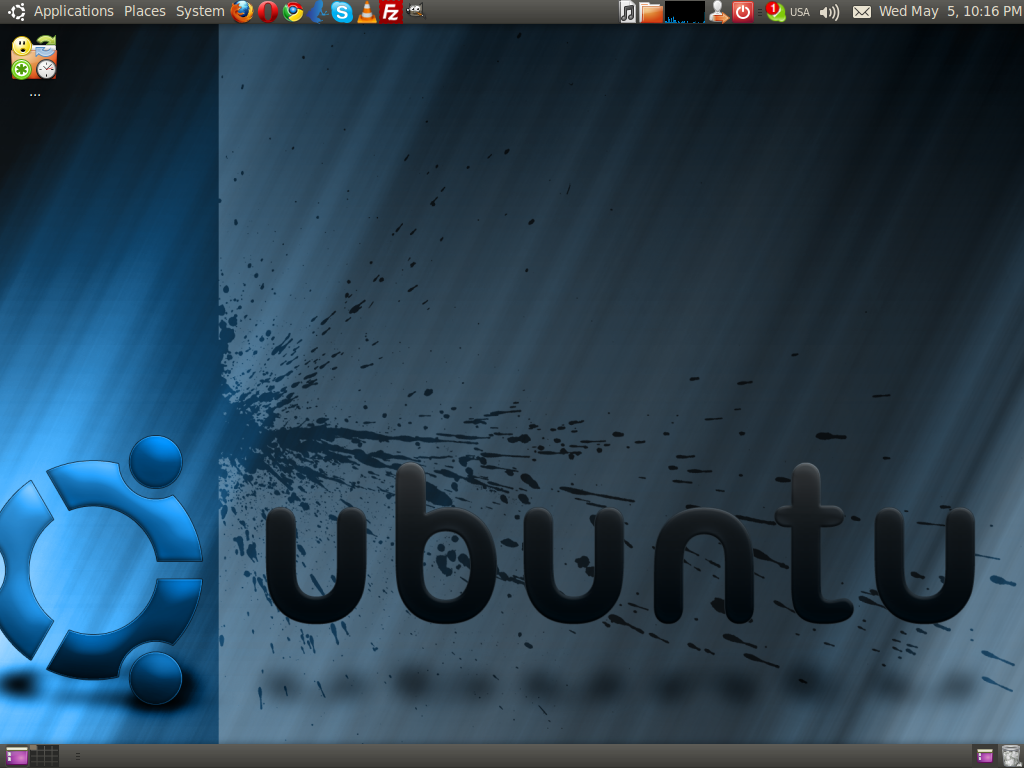Launch Google Chrome from the panel
This screenshot has width=1024, height=768.
pos(293,12)
